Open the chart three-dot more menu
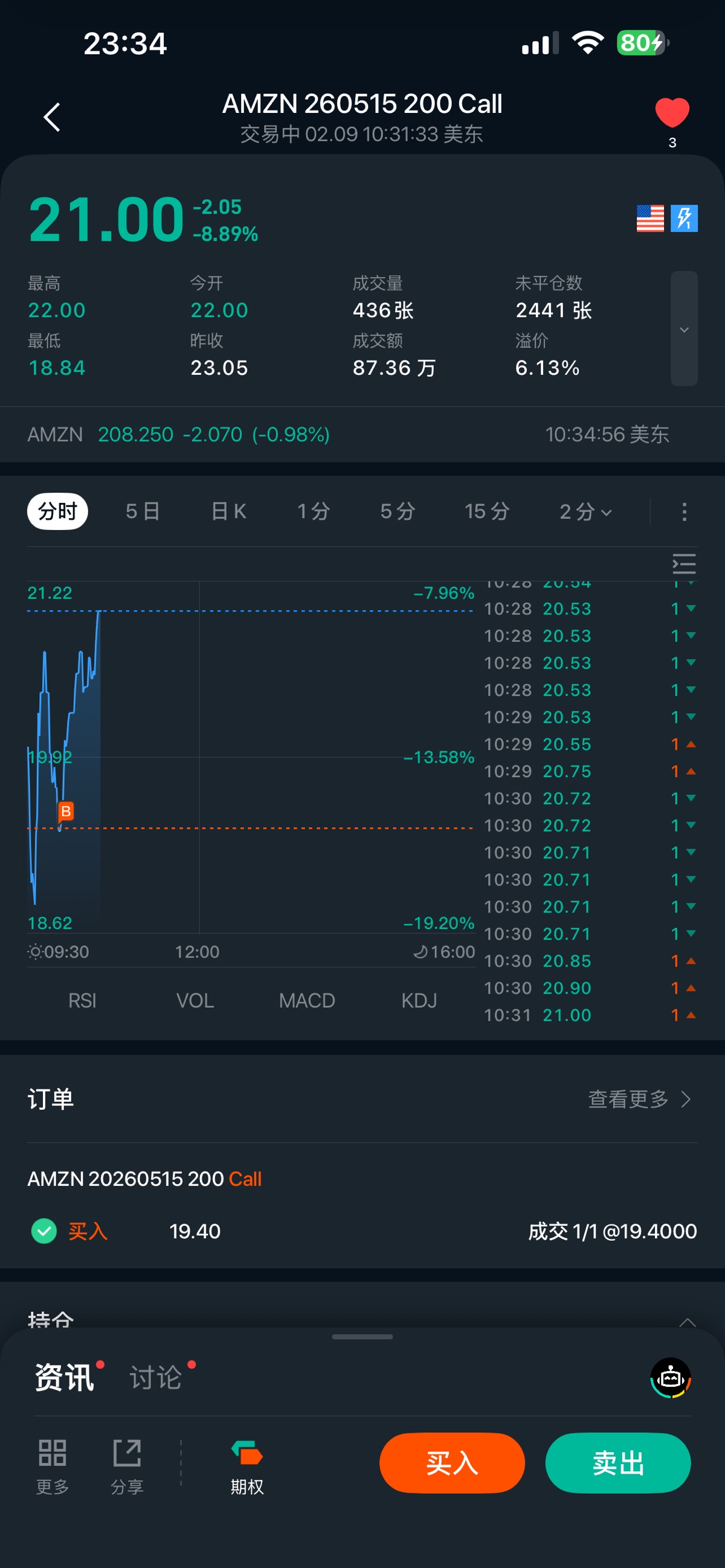725x1568 pixels. 685,511
